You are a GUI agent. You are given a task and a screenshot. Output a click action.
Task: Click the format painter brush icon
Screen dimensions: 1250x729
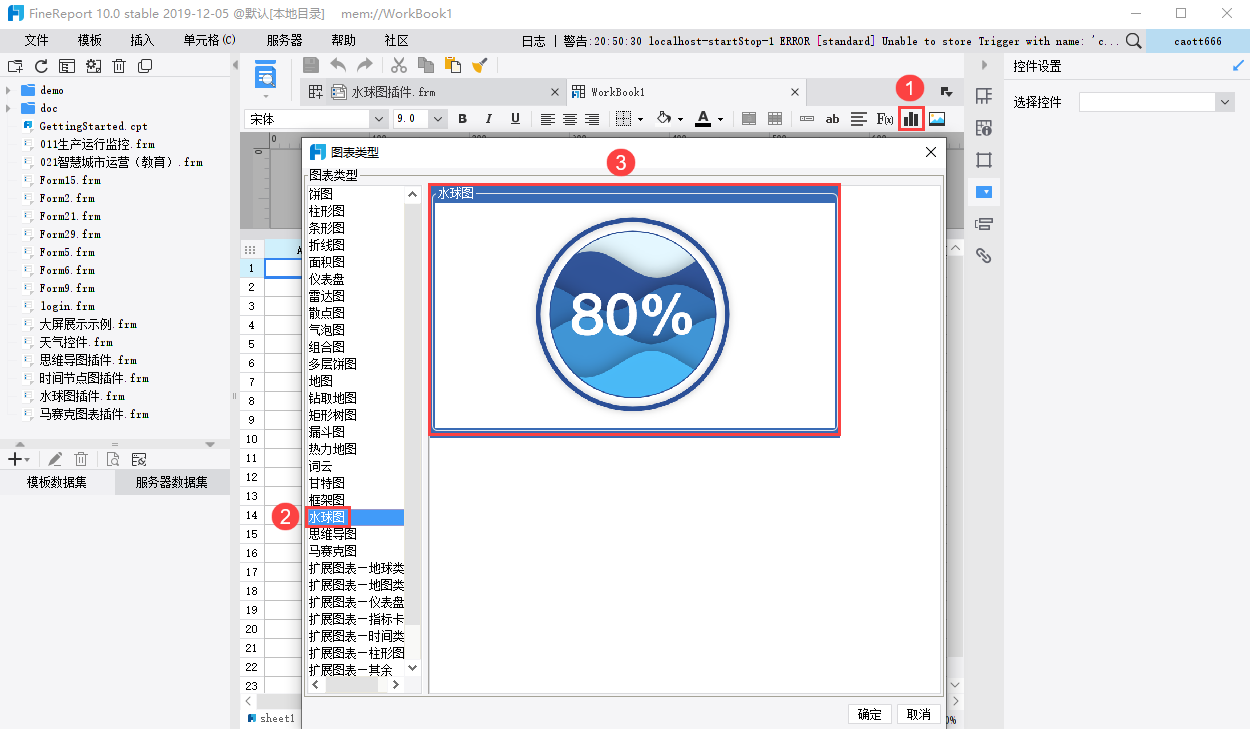click(x=480, y=65)
